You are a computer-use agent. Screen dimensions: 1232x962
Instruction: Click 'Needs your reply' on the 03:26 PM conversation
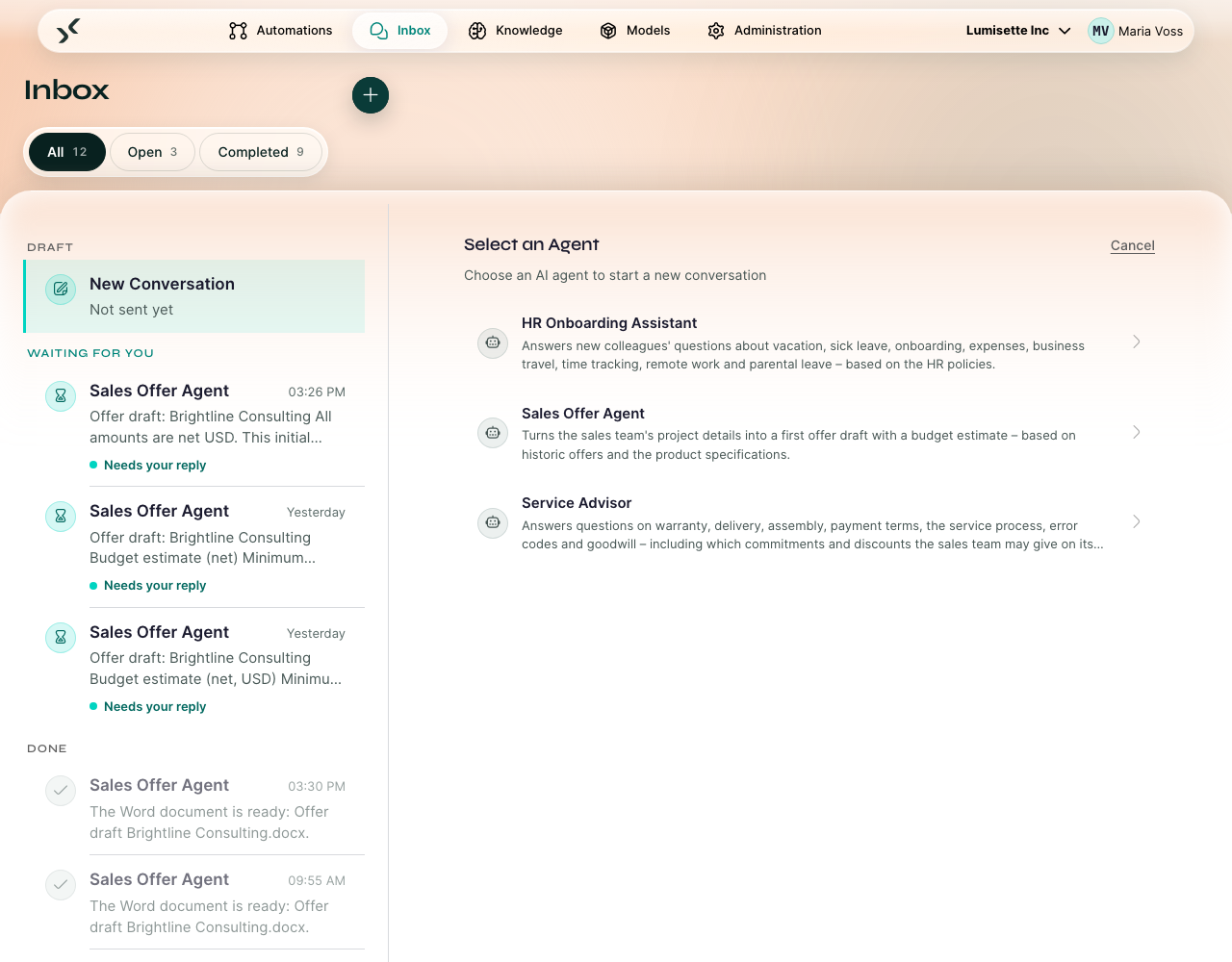pyautogui.click(x=155, y=466)
